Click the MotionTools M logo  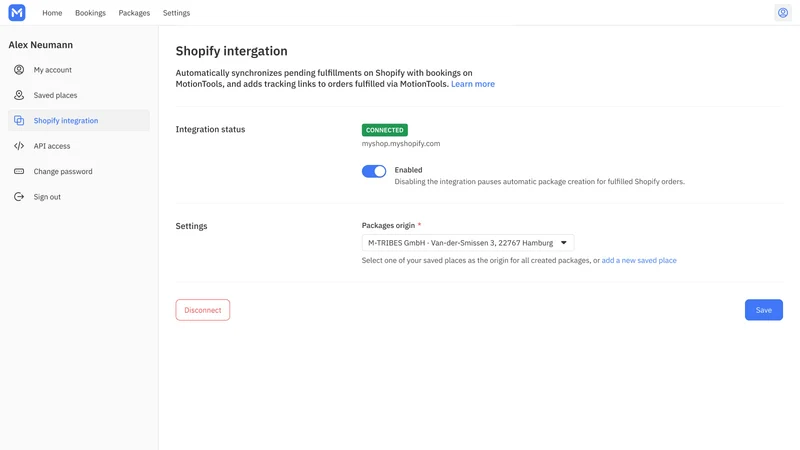click(17, 13)
